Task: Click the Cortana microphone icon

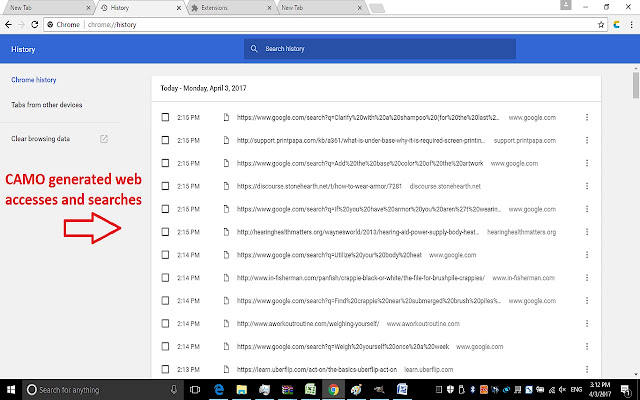Action: coord(173,389)
